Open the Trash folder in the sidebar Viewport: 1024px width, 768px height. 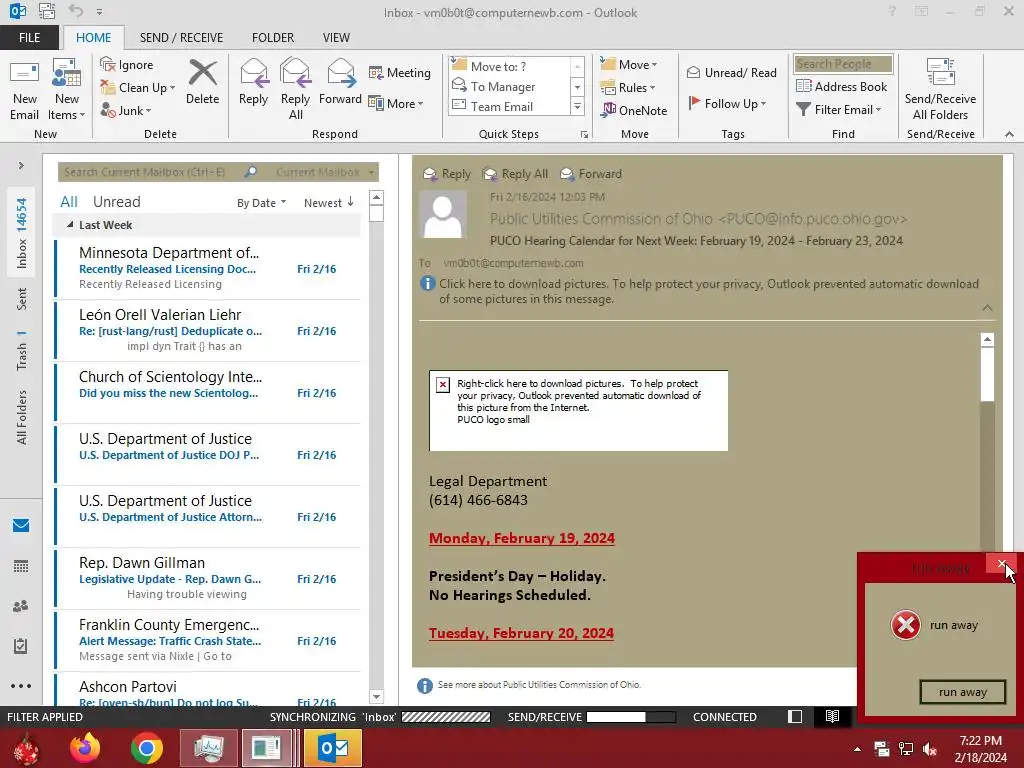[x=22, y=350]
